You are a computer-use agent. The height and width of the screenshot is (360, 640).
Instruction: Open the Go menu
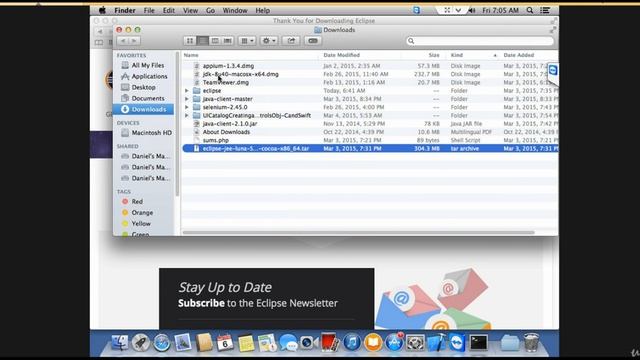tap(210, 11)
